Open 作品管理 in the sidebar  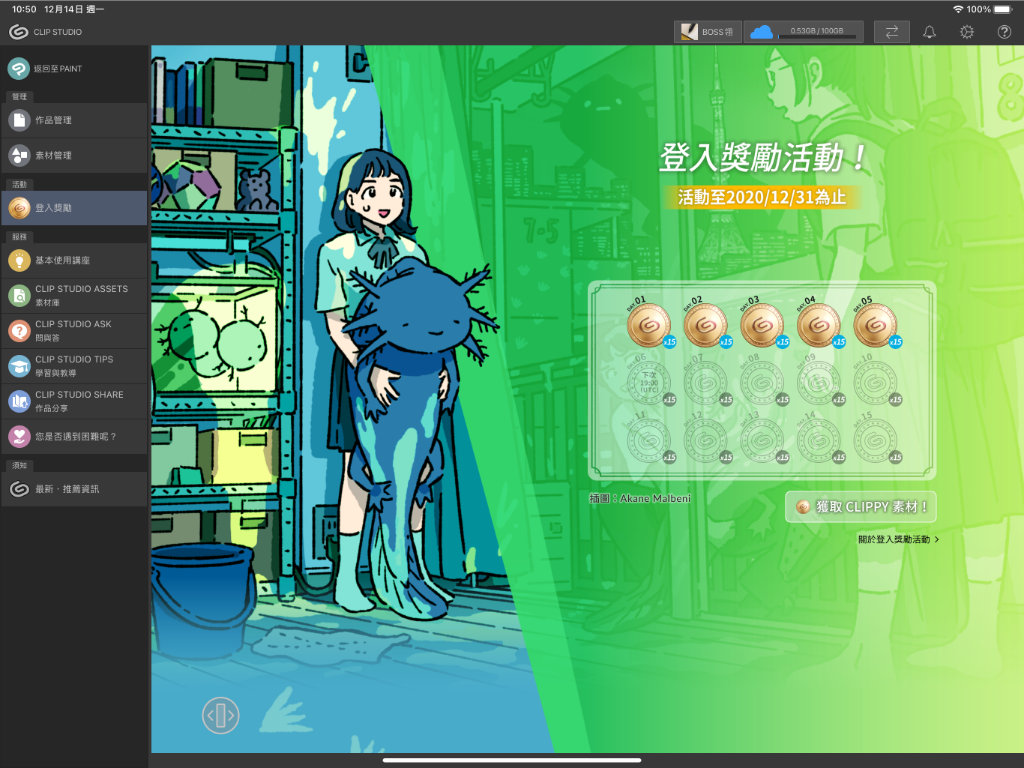pos(74,120)
